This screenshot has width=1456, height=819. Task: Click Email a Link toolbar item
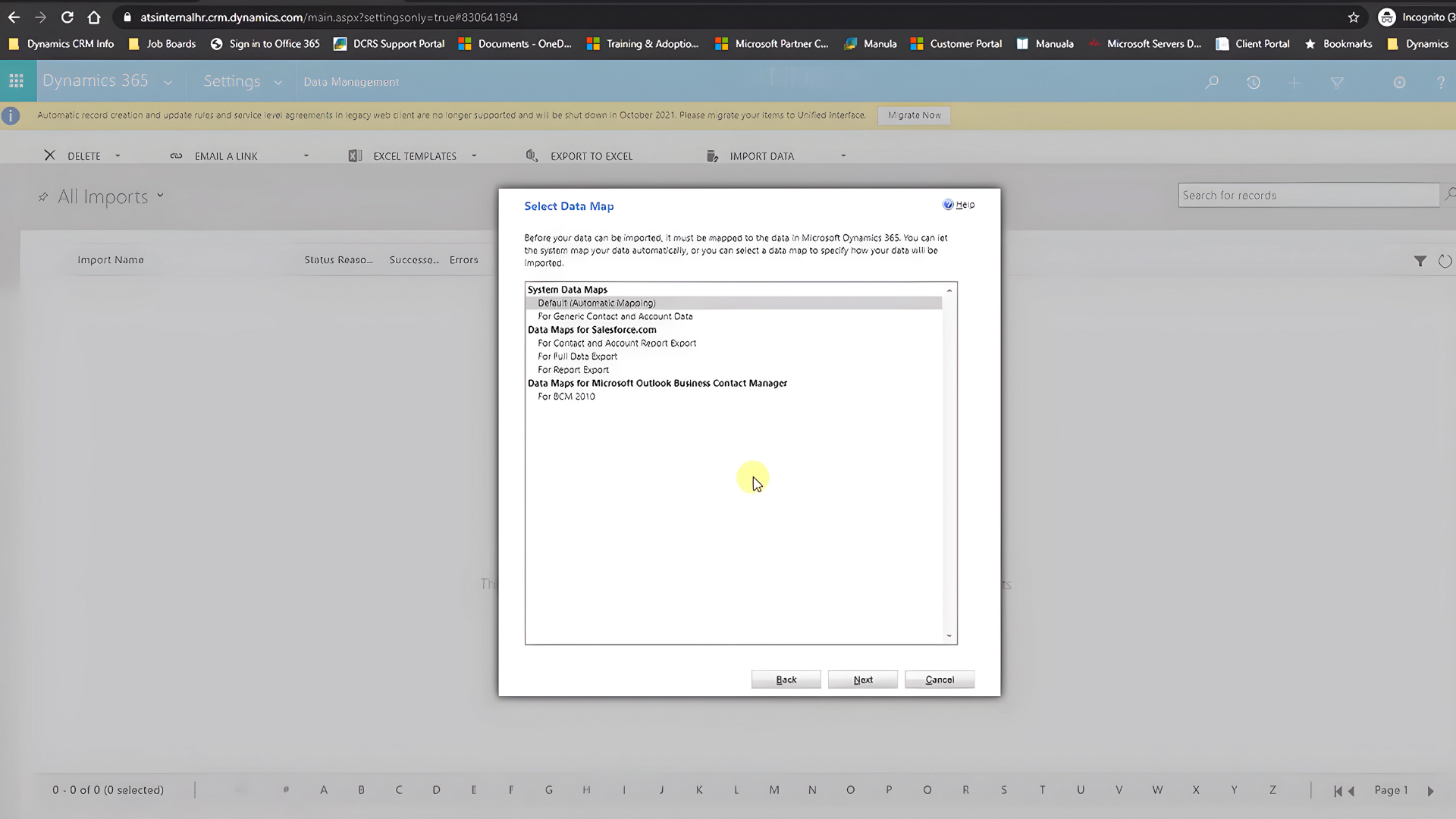tap(215, 155)
